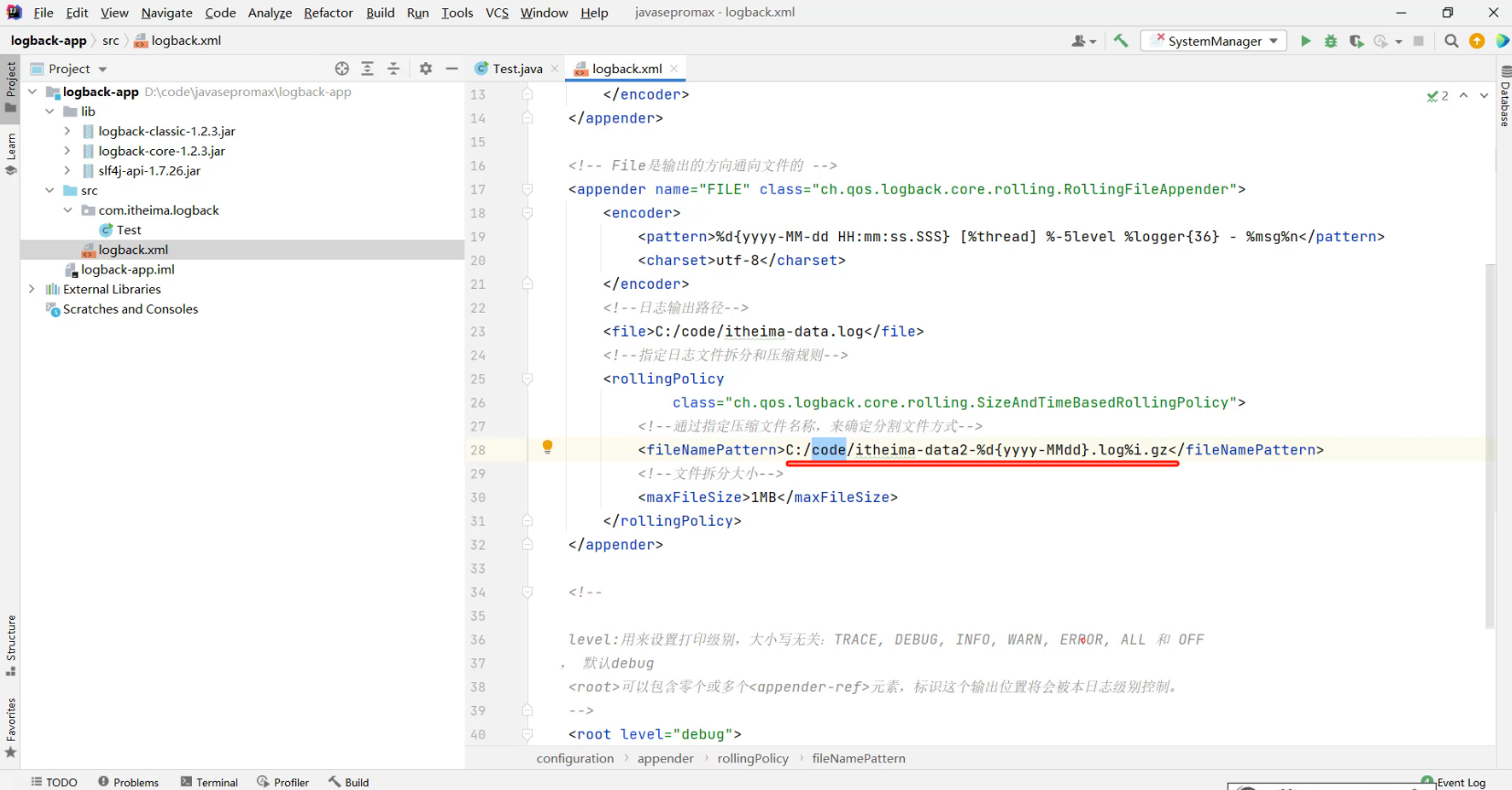Image resolution: width=1512 pixels, height=790 pixels.
Task: Start debugging with the bug icon
Action: click(x=1331, y=41)
